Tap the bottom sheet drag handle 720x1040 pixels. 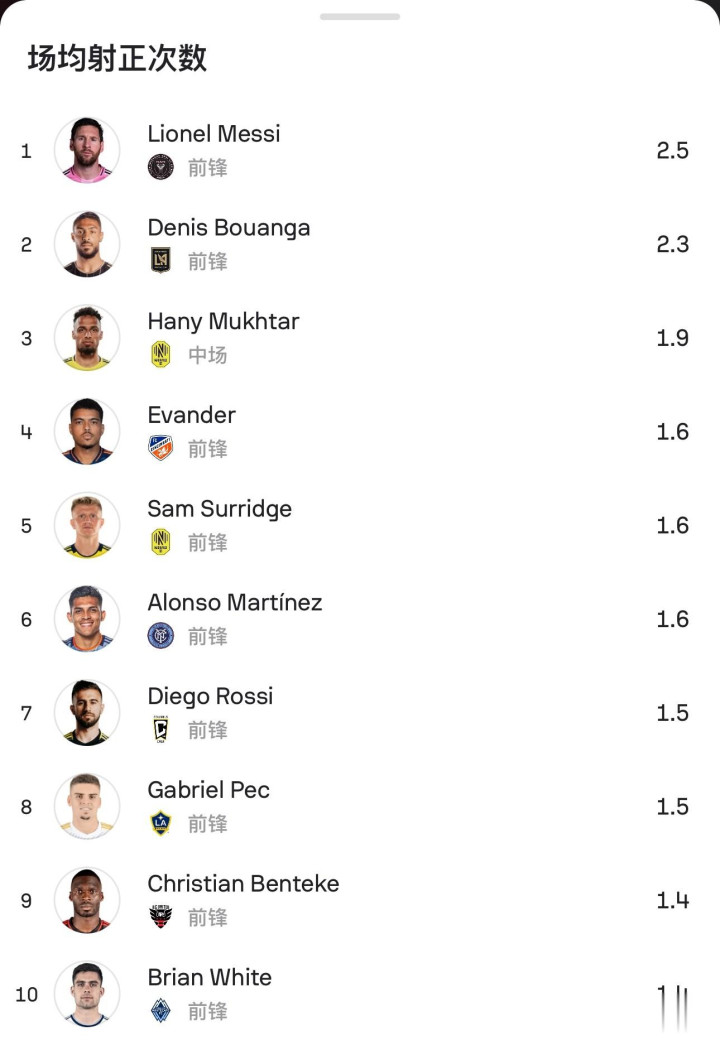point(360,16)
